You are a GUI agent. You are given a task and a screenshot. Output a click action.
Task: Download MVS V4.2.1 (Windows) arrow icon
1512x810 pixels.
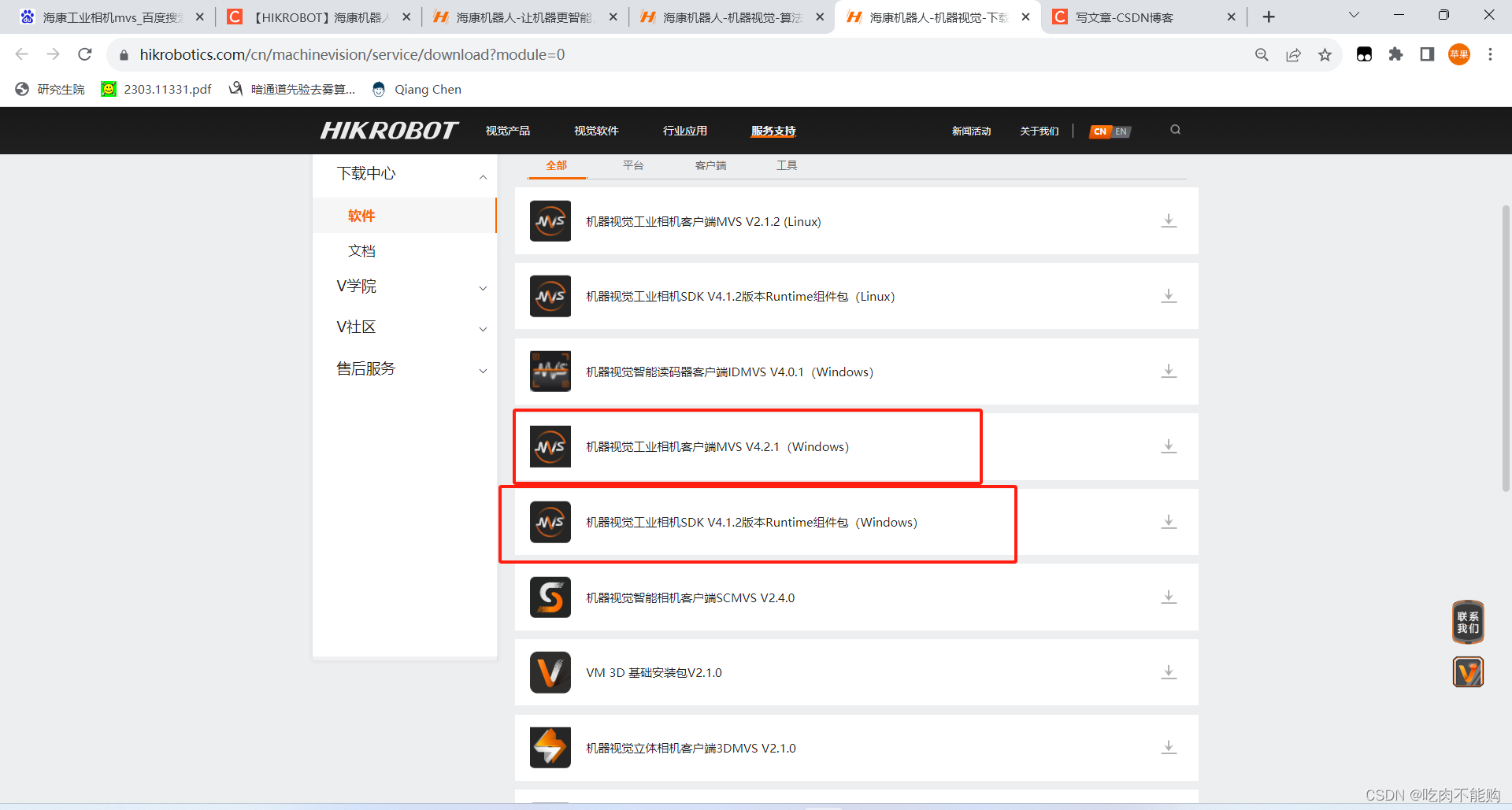pyautogui.click(x=1169, y=446)
